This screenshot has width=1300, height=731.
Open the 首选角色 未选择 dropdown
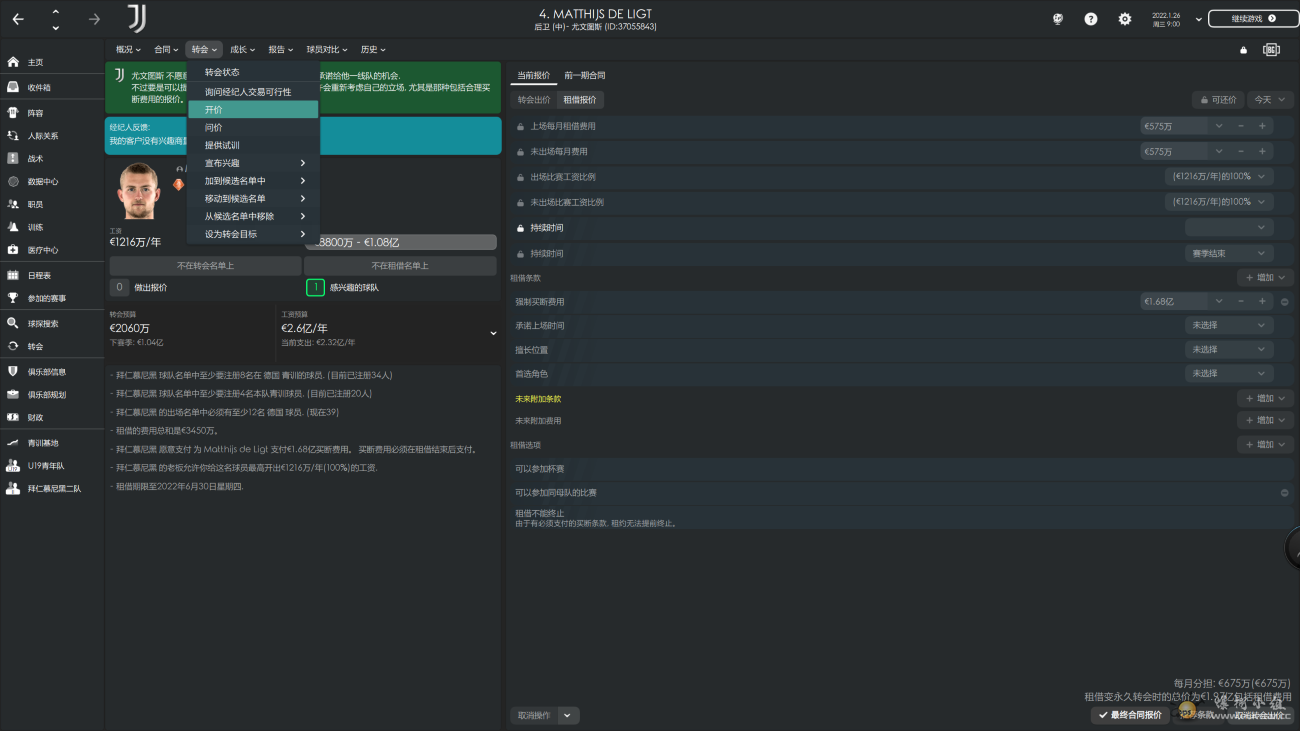[x=1229, y=374]
